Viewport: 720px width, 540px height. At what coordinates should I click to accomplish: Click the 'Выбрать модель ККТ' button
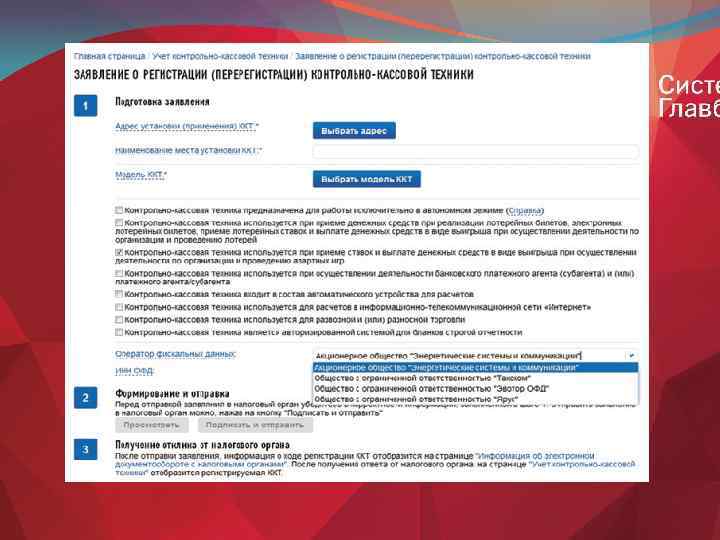click(x=366, y=179)
